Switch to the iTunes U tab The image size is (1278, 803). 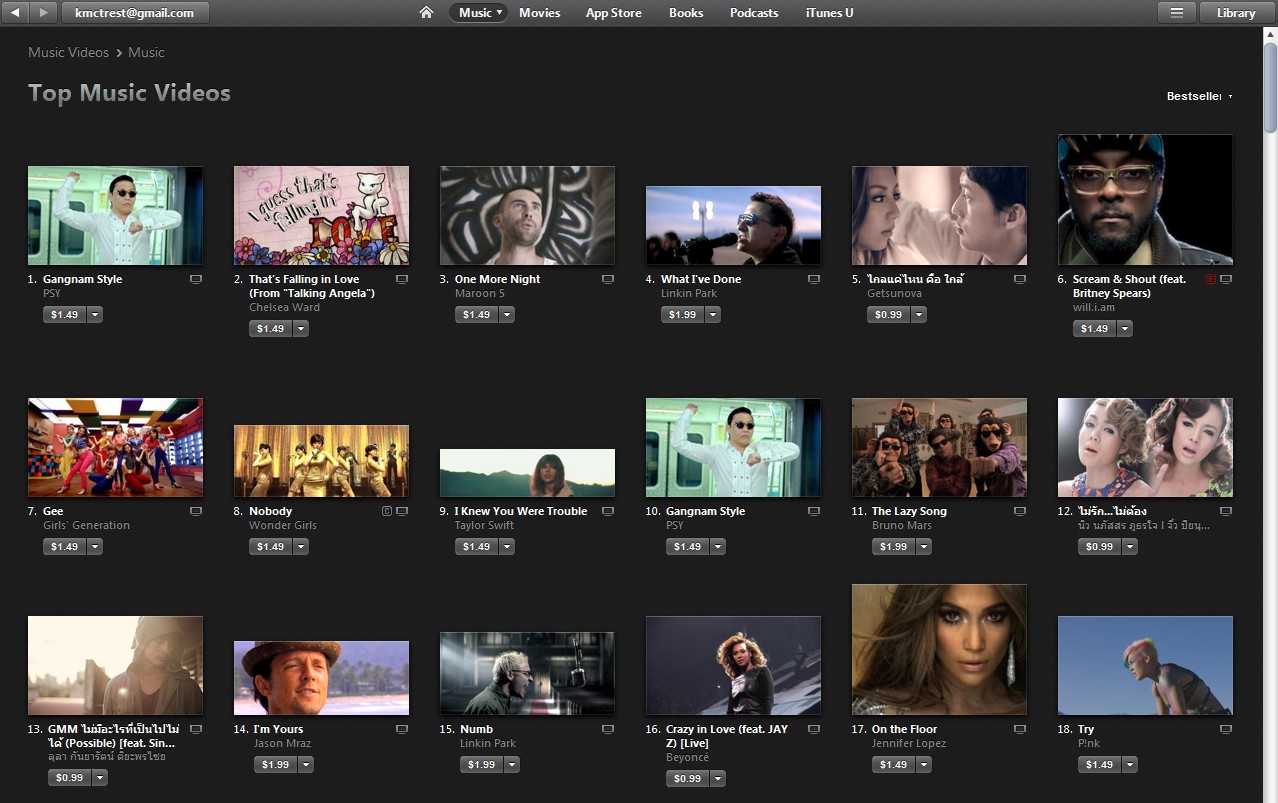pos(830,13)
